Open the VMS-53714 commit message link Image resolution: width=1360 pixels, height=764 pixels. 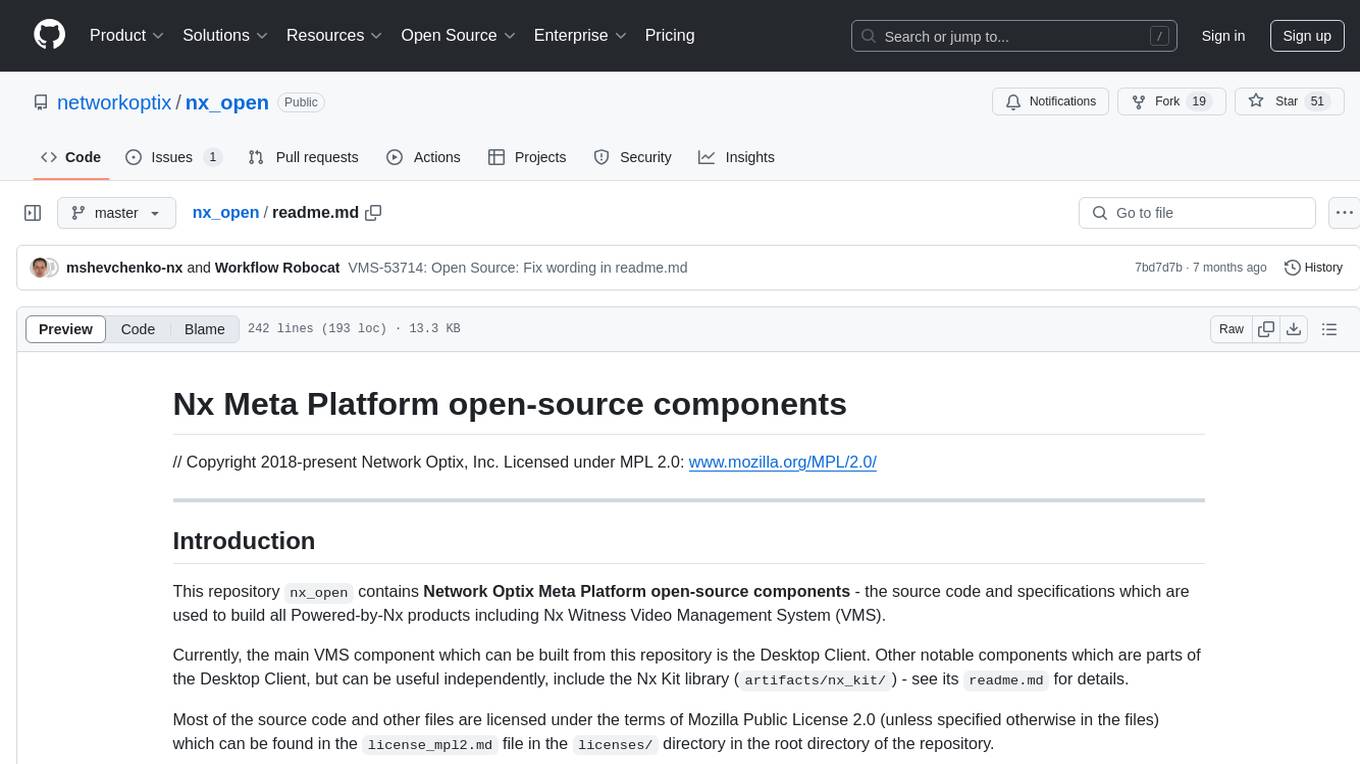(517, 268)
